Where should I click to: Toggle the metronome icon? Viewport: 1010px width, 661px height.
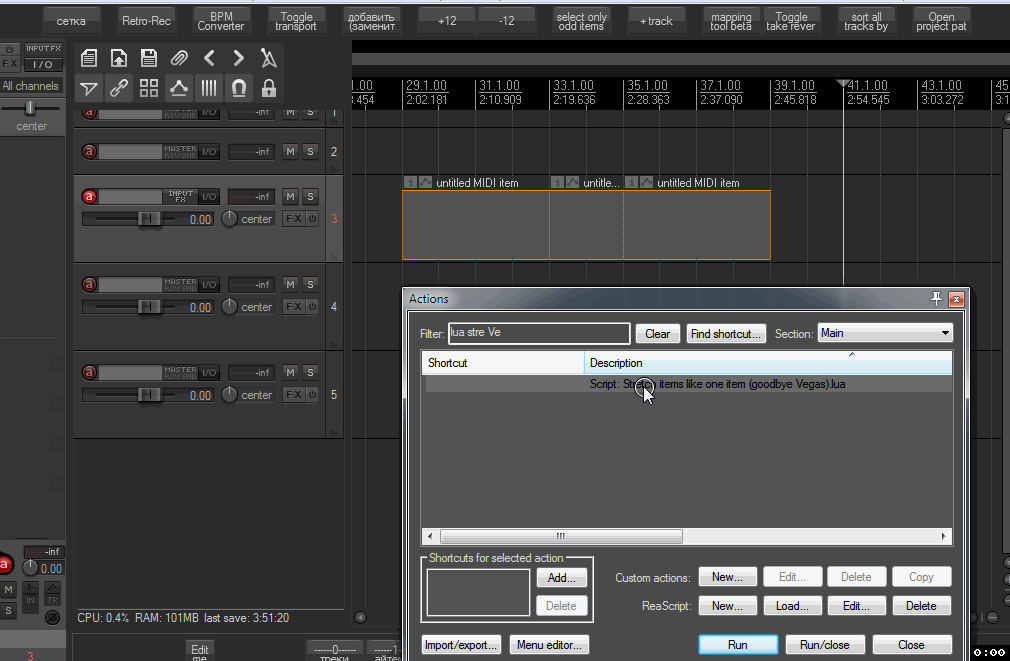click(269, 58)
